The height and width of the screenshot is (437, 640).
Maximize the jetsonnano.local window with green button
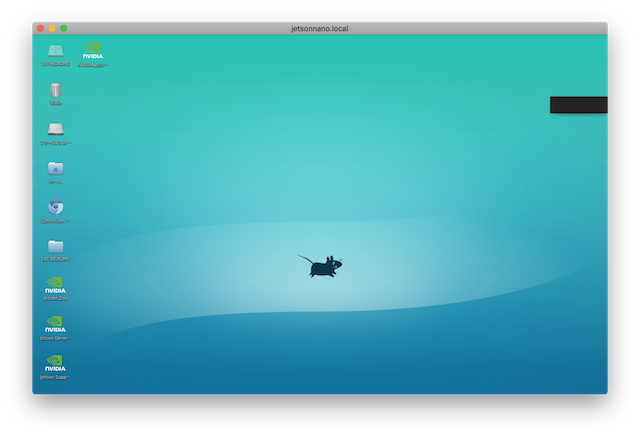(x=64, y=28)
